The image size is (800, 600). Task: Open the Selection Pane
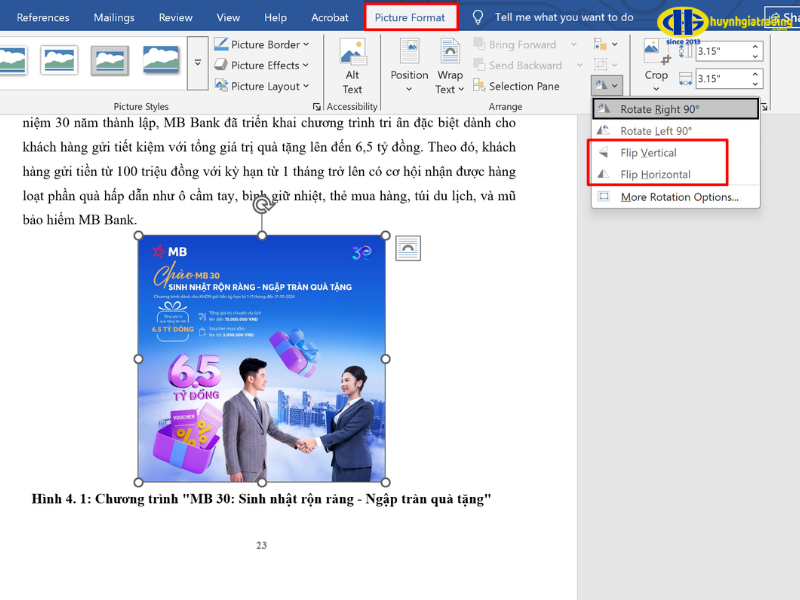[x=516, y=86]
